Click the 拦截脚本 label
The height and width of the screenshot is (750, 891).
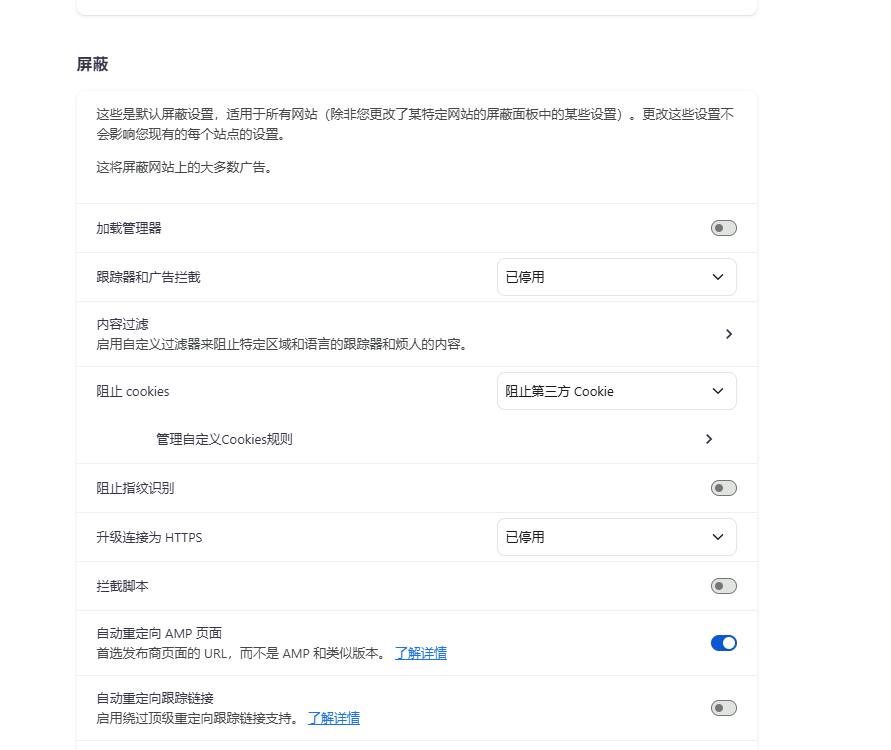click(122, 586)
